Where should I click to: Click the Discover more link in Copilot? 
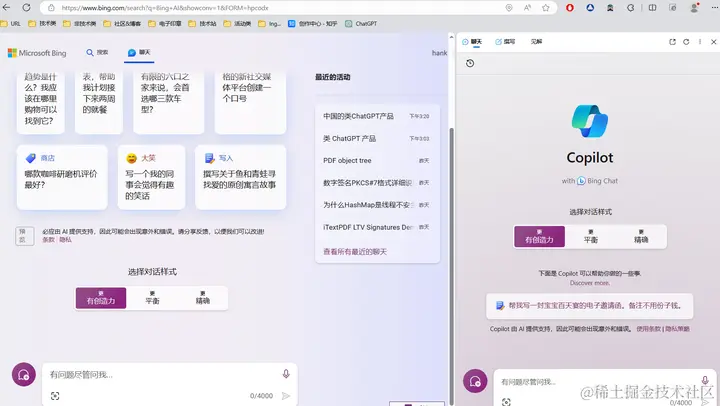590,283
